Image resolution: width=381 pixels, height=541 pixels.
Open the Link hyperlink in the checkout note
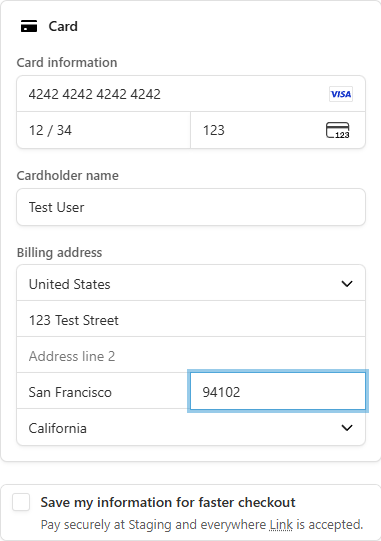click(x=281, y=525)
